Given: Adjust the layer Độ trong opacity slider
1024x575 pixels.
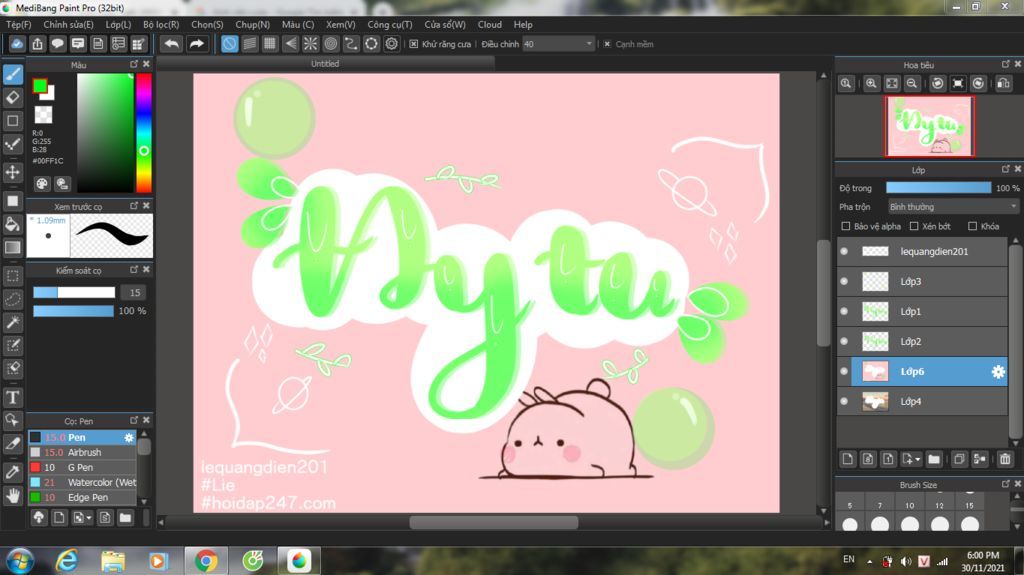Looking at the screenshot, I should 938,188.
